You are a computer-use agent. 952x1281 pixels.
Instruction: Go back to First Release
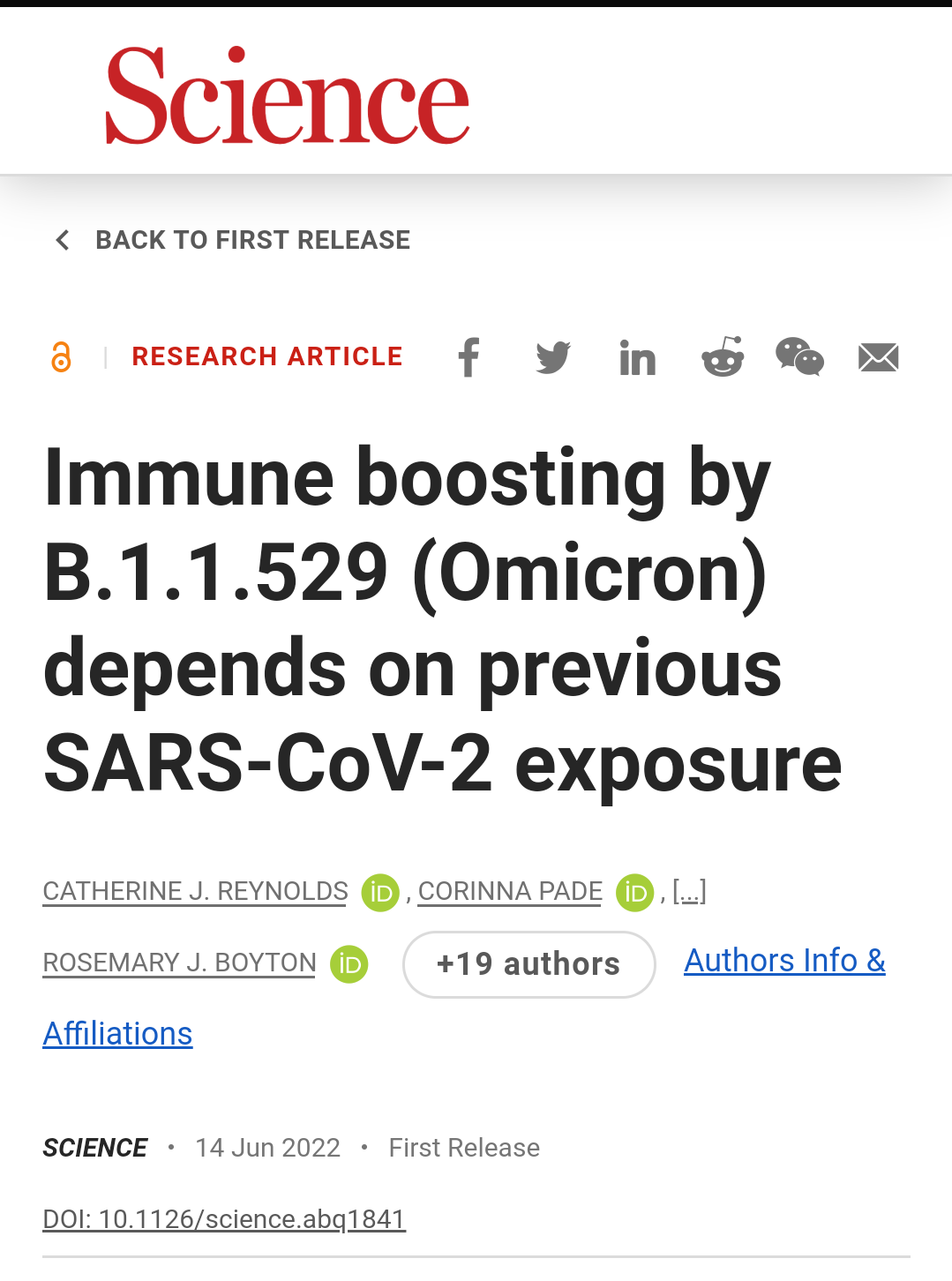tap(252, 240)
